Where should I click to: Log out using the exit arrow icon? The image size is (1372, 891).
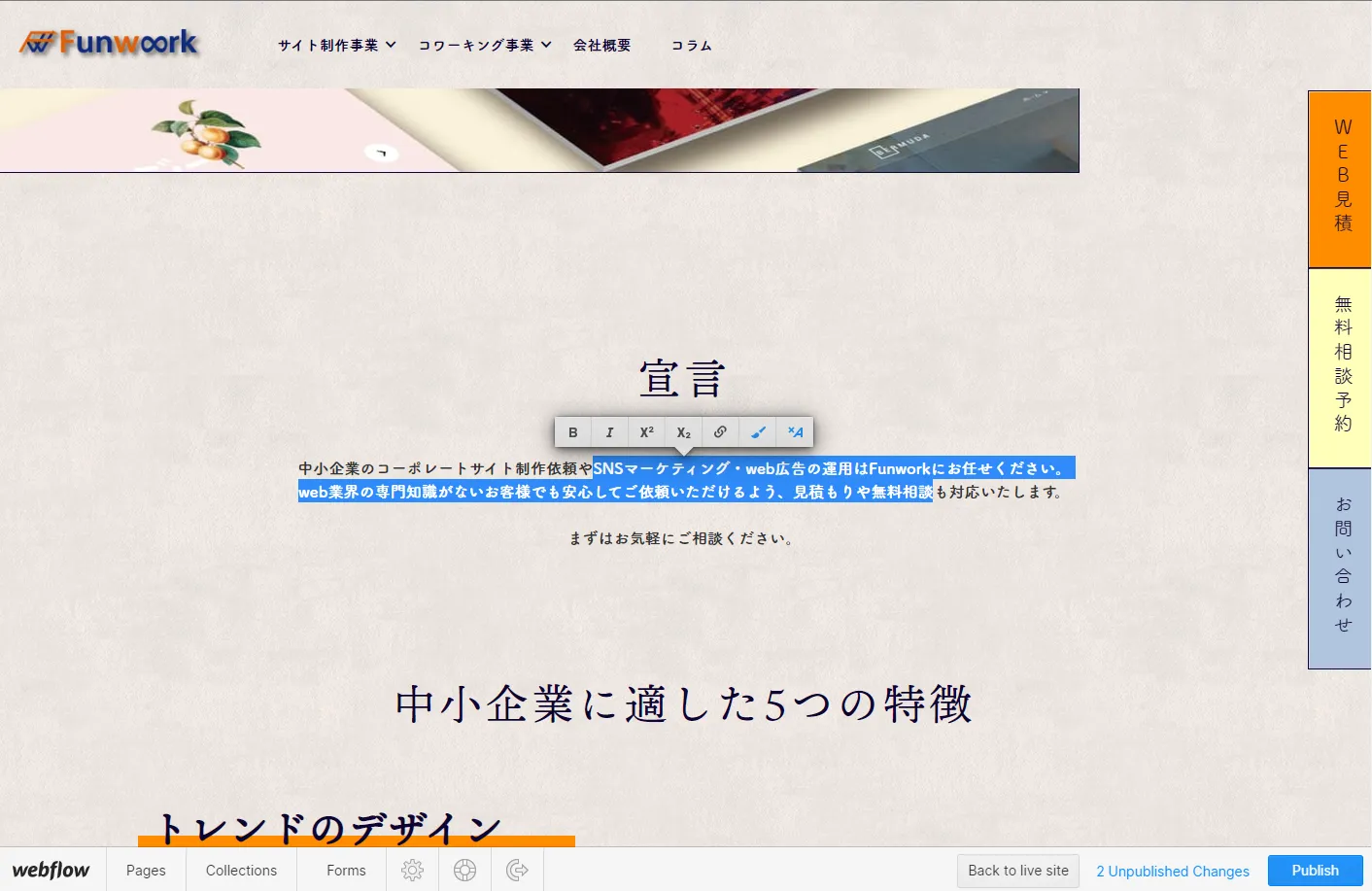(516, 870)
